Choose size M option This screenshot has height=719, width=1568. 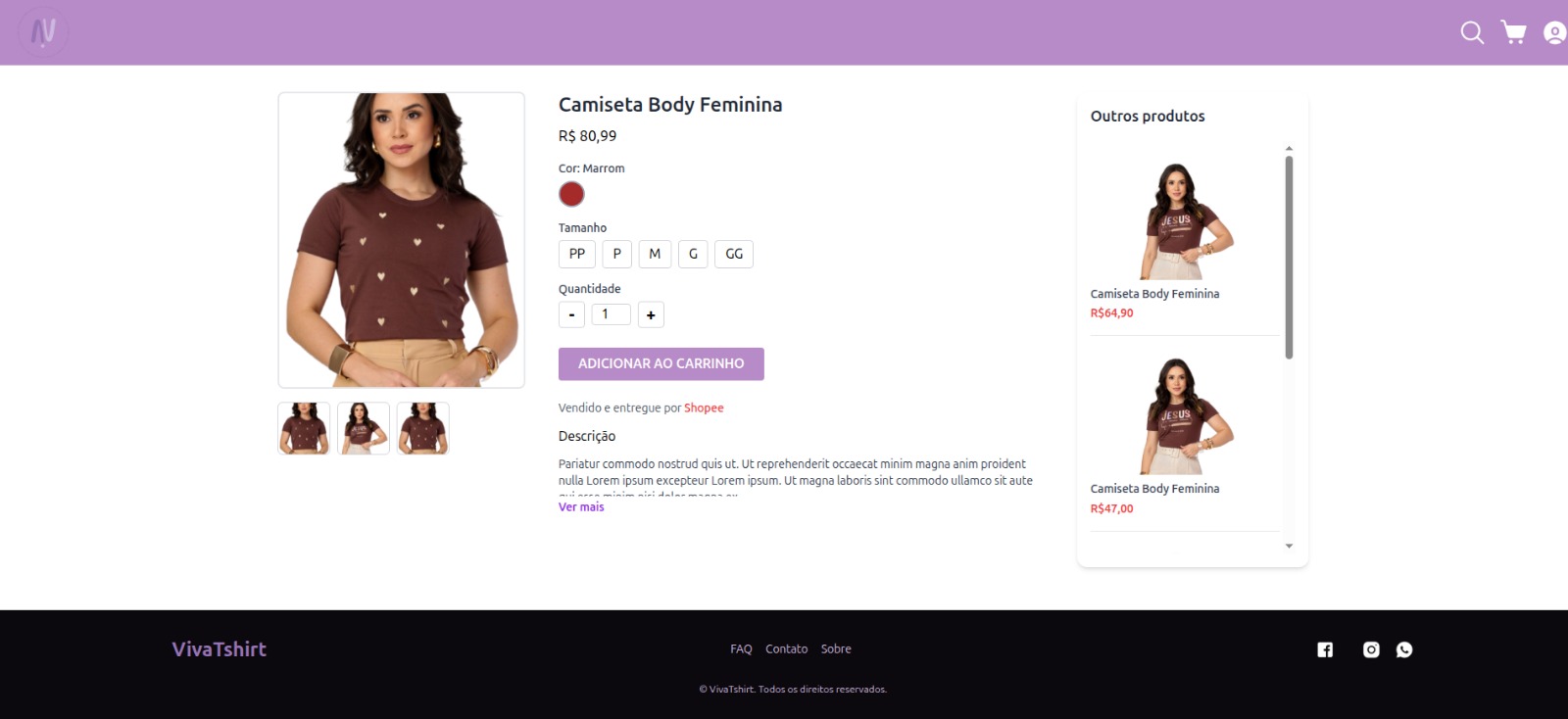(x=655, y=254)
